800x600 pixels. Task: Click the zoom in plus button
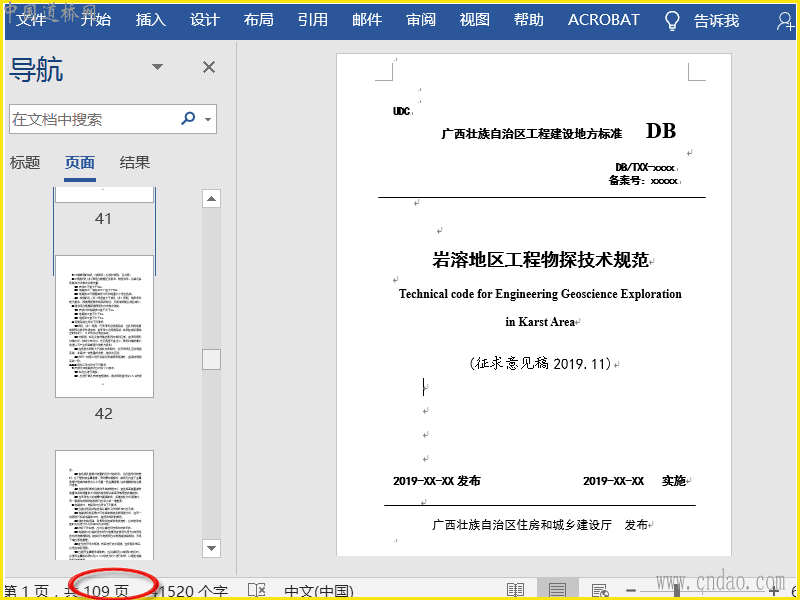click(x=774, y=591)
